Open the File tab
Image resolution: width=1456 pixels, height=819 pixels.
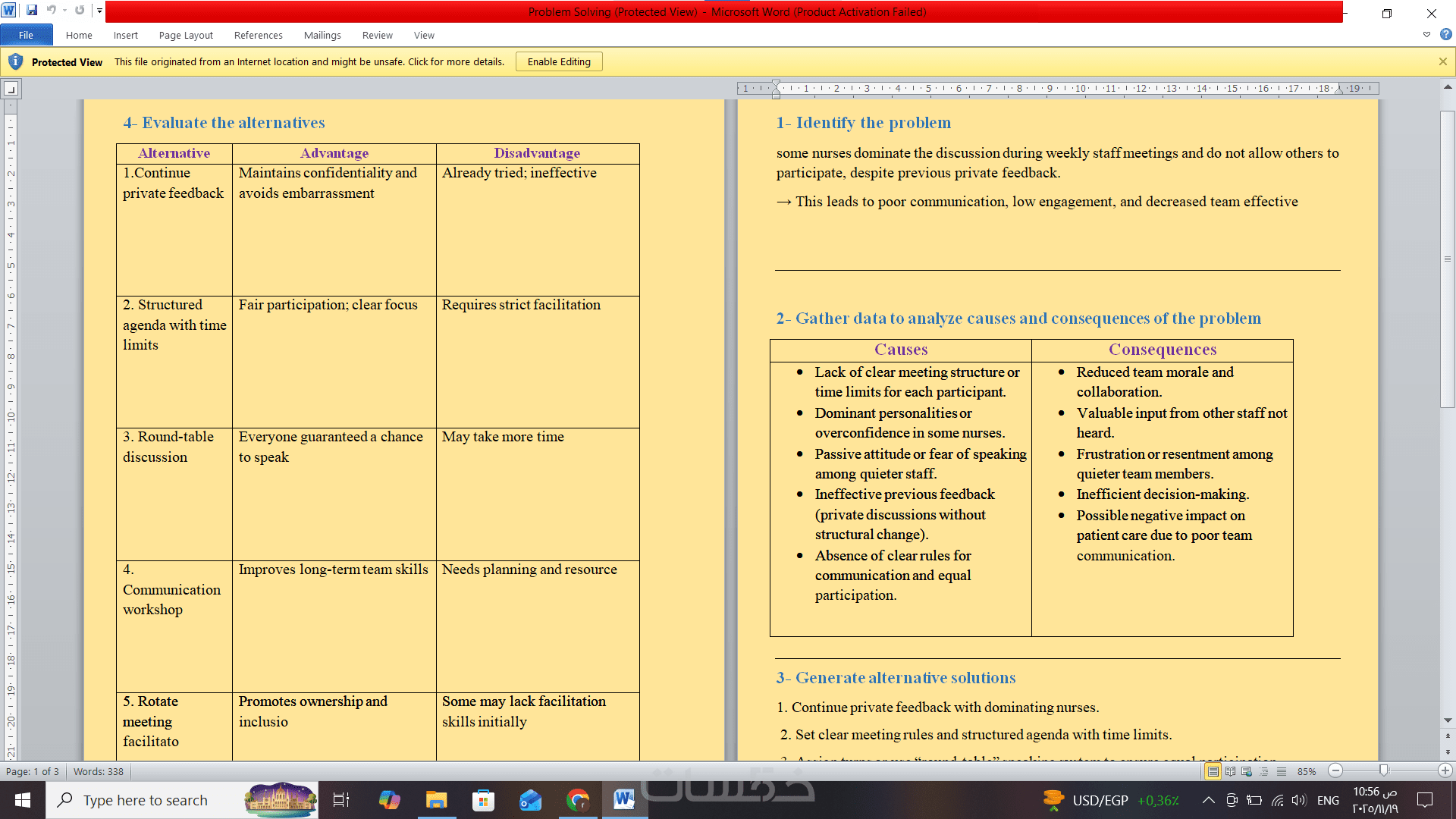coord(26,35)
